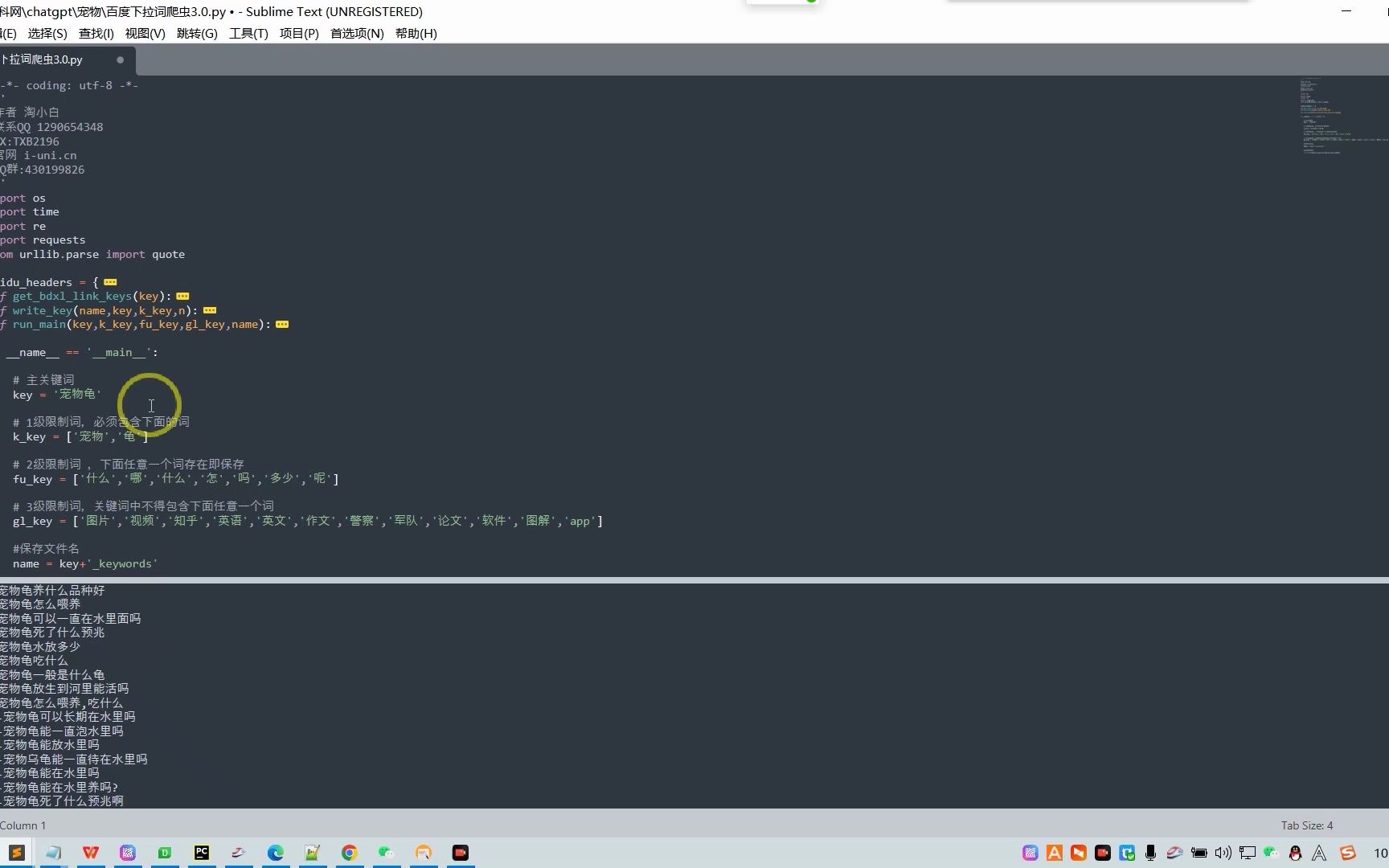Click the unsaved dot on 爬虫3.0.py tab
Screen dimensions: 1389x868
(120, 59)
